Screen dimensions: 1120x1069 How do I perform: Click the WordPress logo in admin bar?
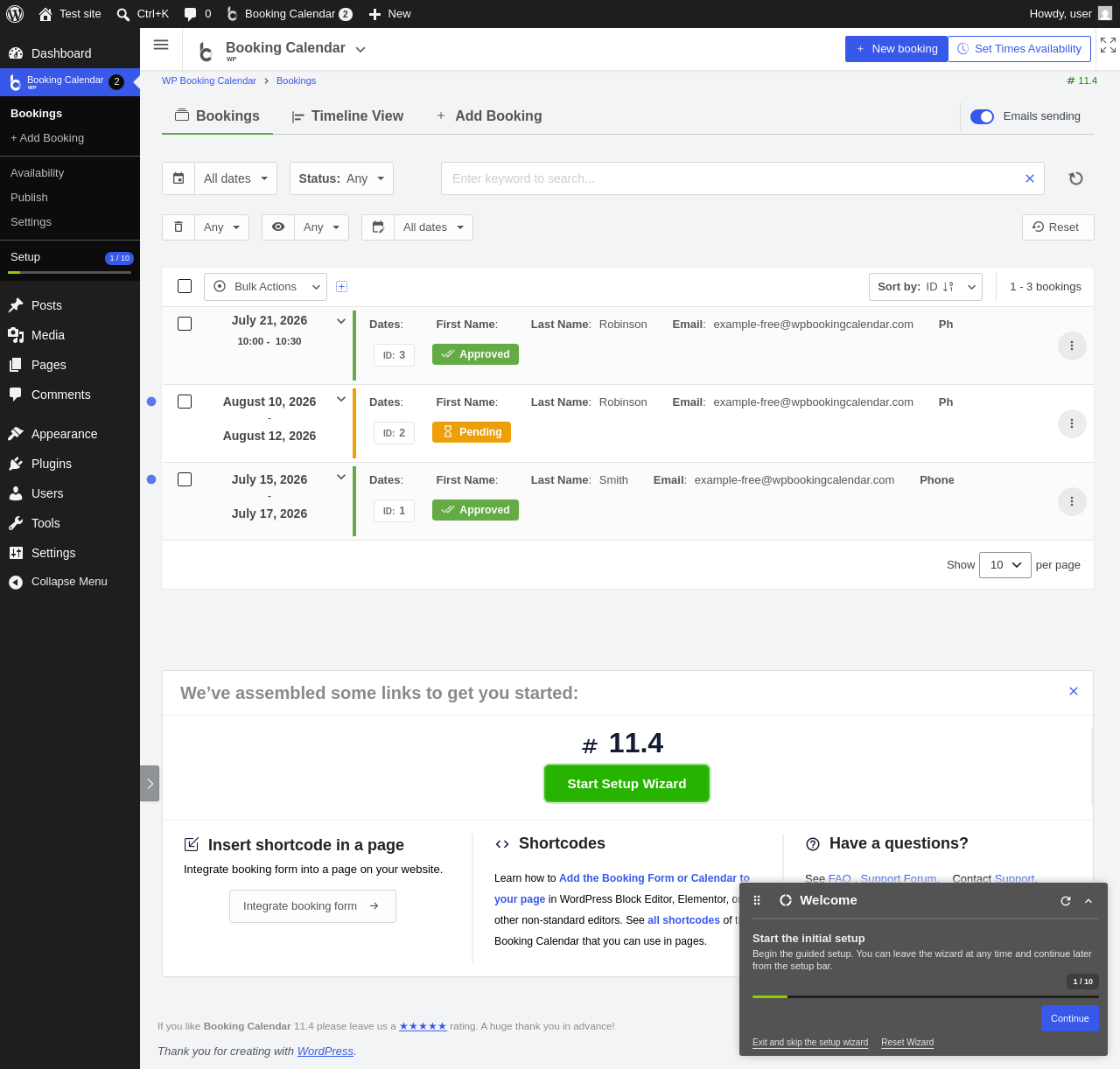click(x=15, y=14)
